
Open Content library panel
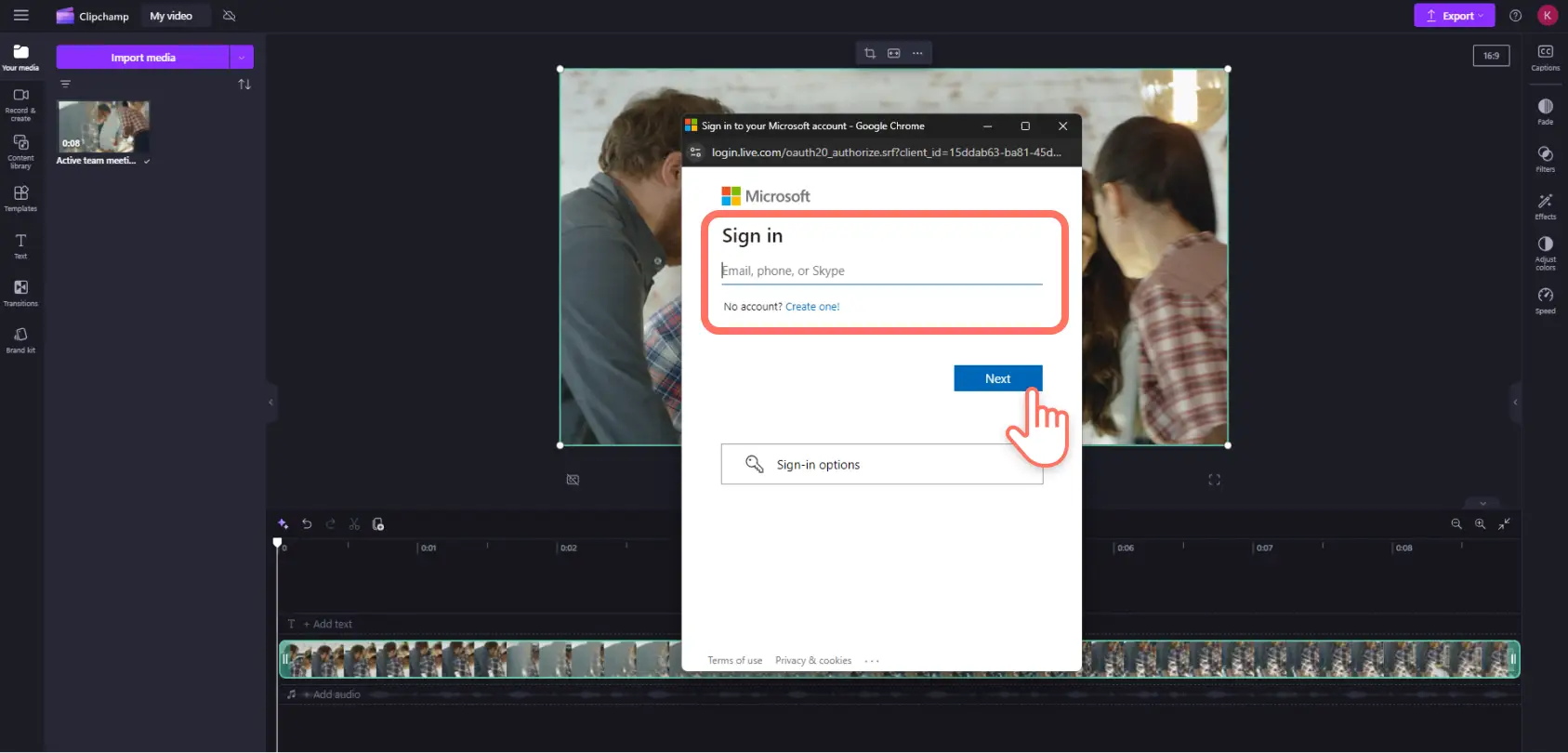pos(20,152)
